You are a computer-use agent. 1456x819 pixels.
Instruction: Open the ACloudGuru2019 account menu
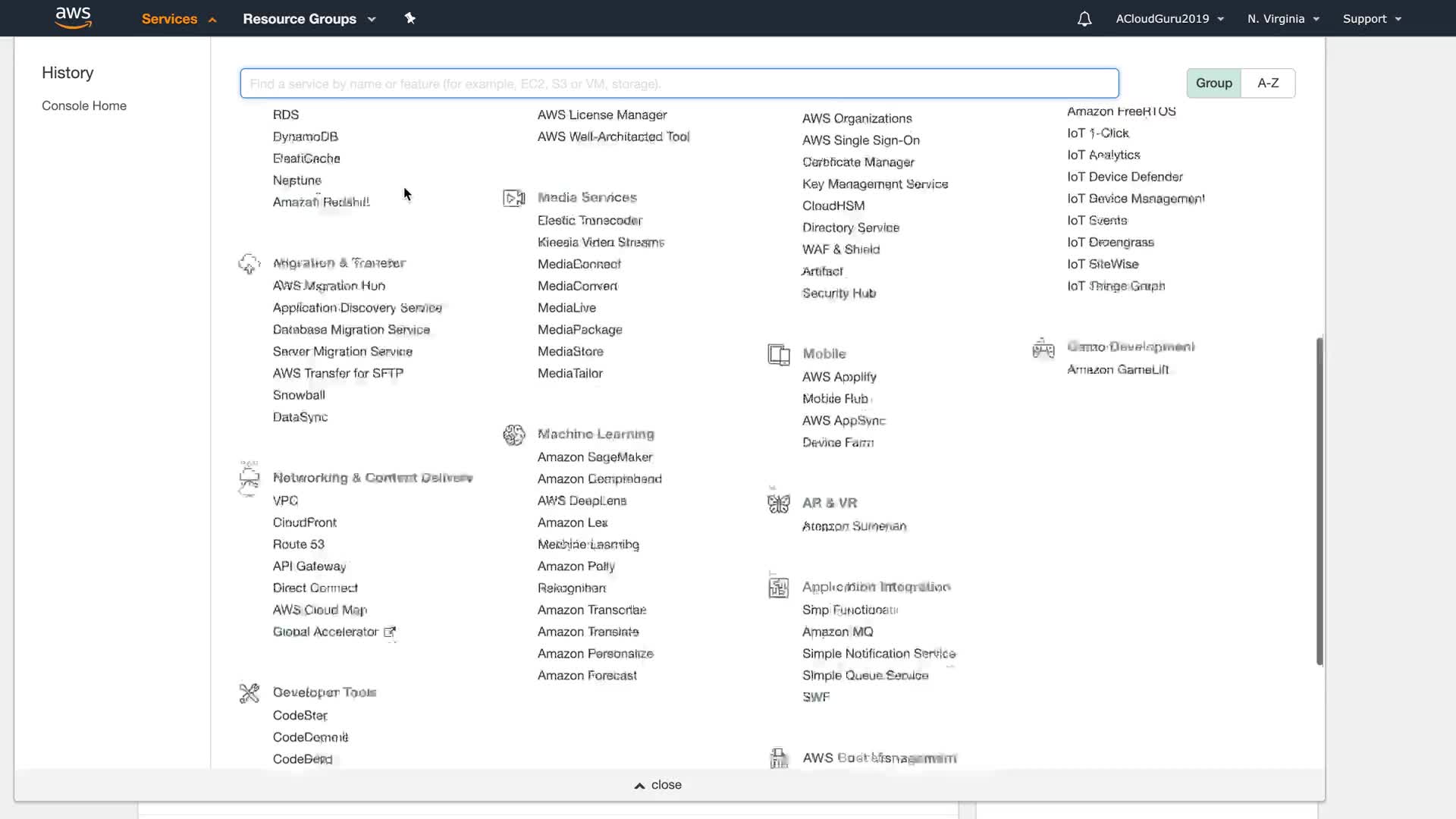point(1169,19)
